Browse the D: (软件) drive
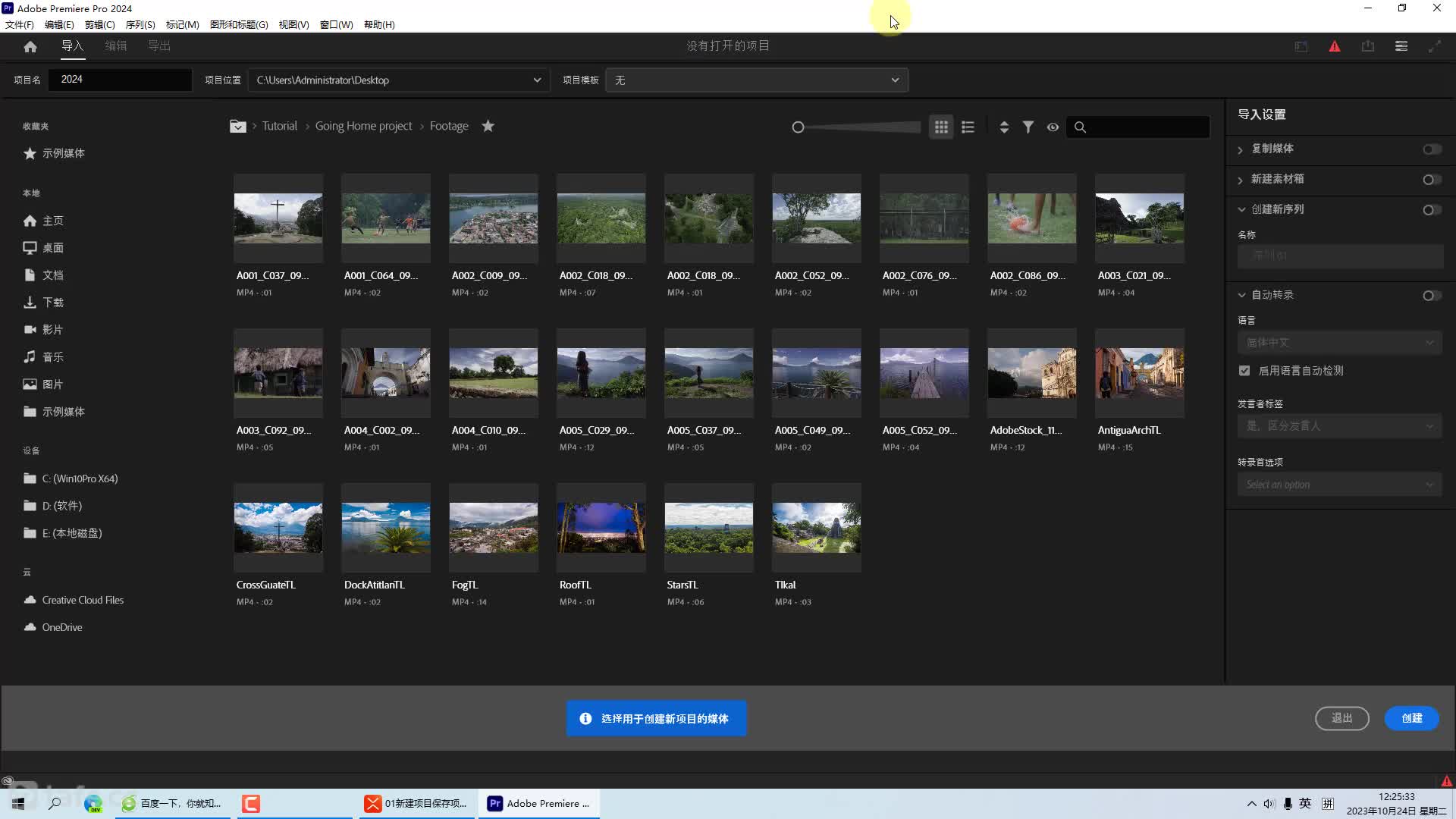Image resolution: width=1456 pixels, height=819 pixels. (x=52, y=506)
